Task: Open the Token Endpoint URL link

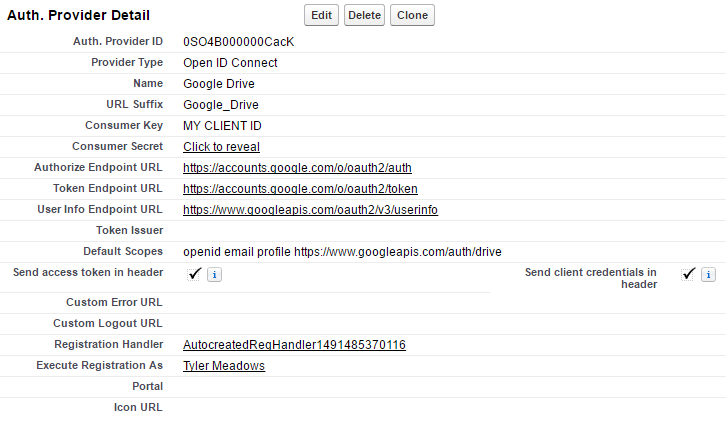Action: point(300,189)
